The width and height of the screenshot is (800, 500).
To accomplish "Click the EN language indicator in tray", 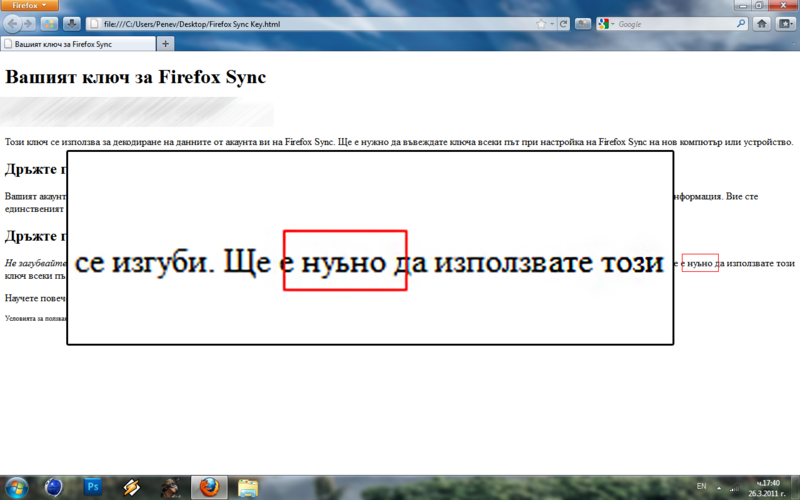I will (x=702, y=486).
